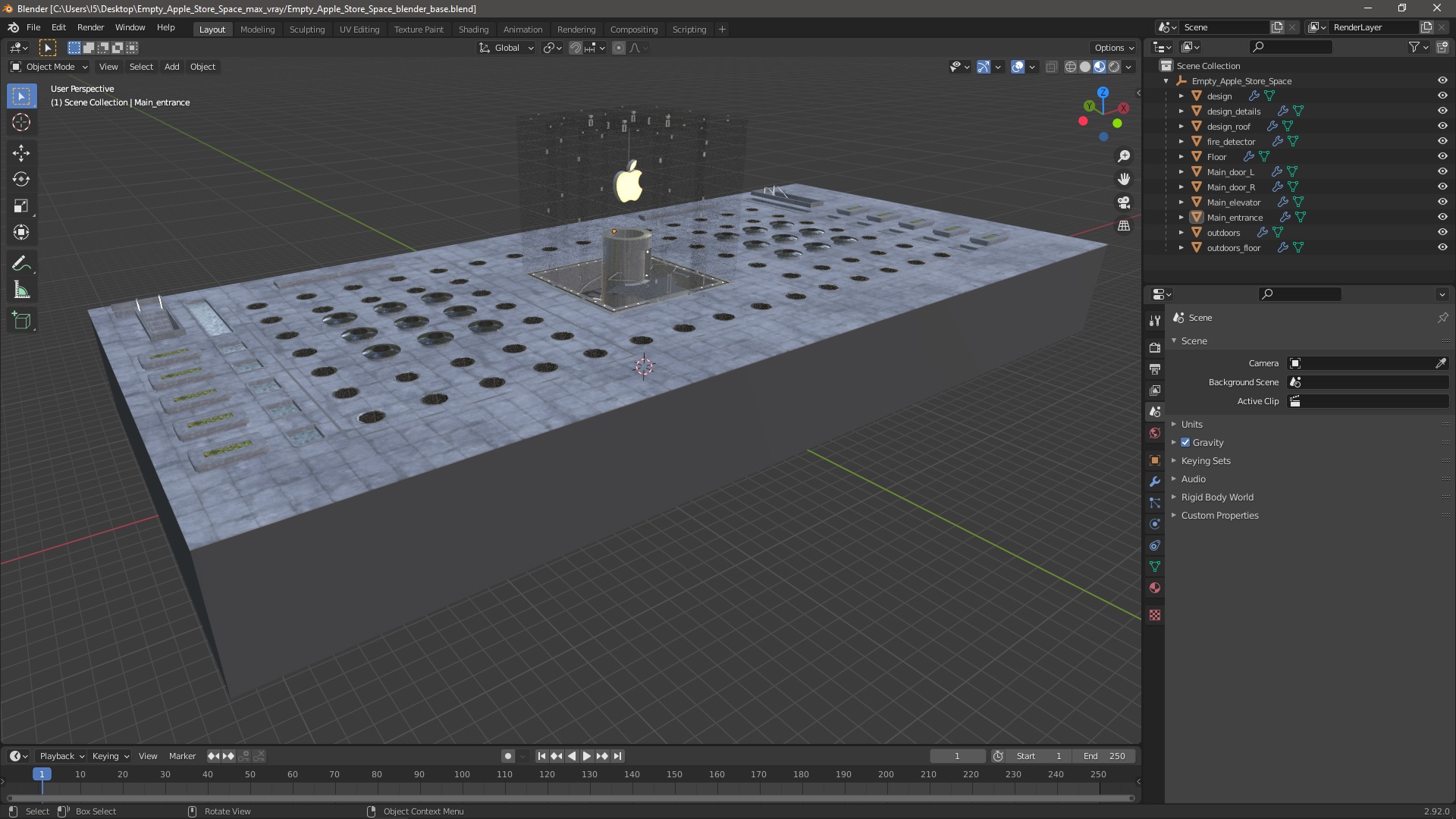Image resolution: width=1456 pixels, height=819 pixels.
Task: Open the Output properties tab
Action: [1155, 369]
